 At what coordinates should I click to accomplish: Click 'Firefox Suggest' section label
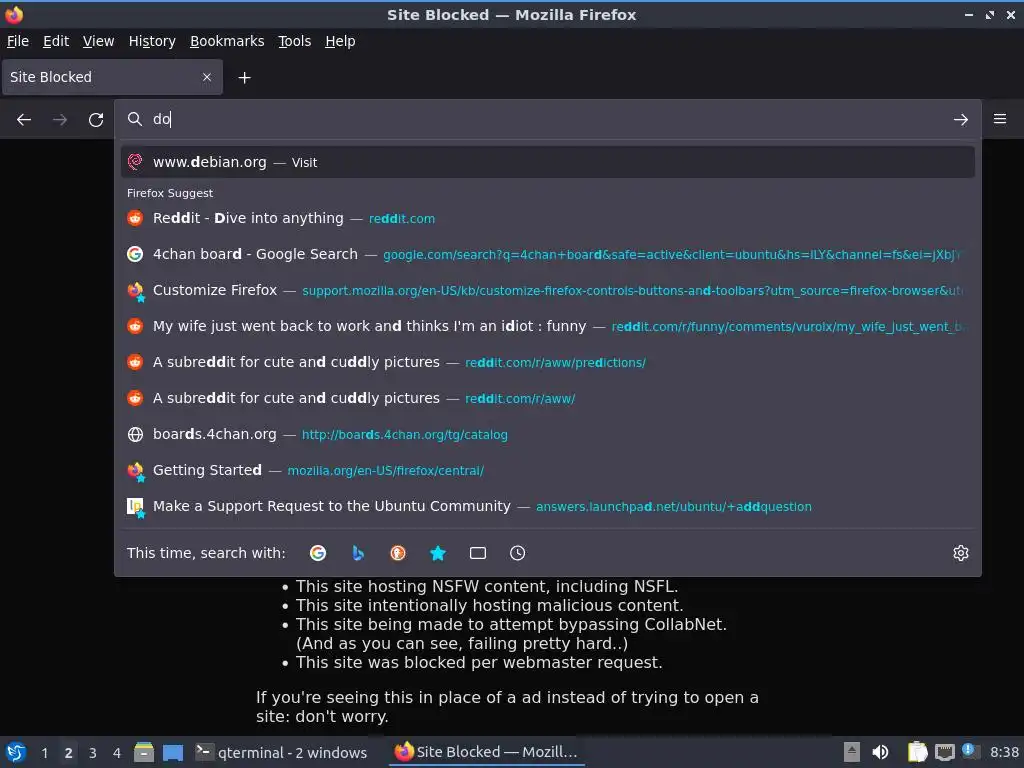pos(170,193)
